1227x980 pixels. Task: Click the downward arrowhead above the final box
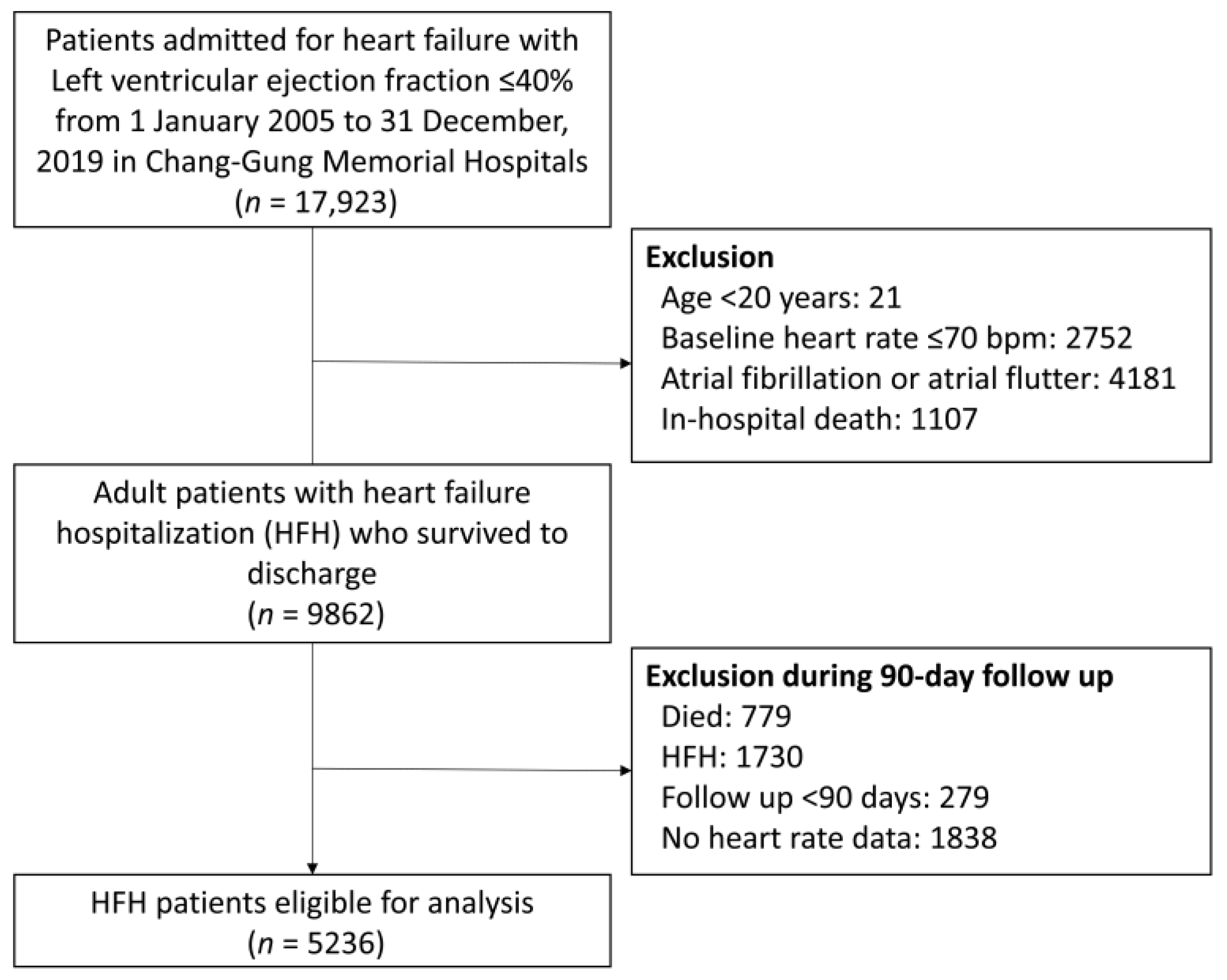(x=312, y=868)
